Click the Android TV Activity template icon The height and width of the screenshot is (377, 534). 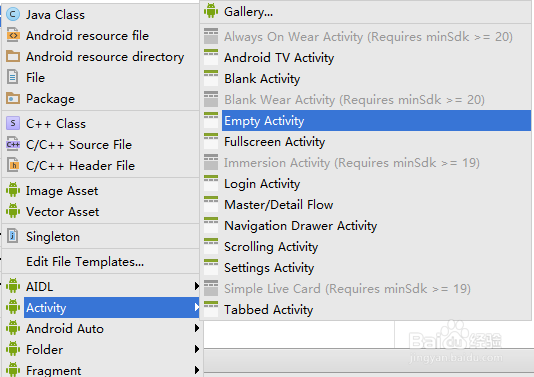pos(211,57)
